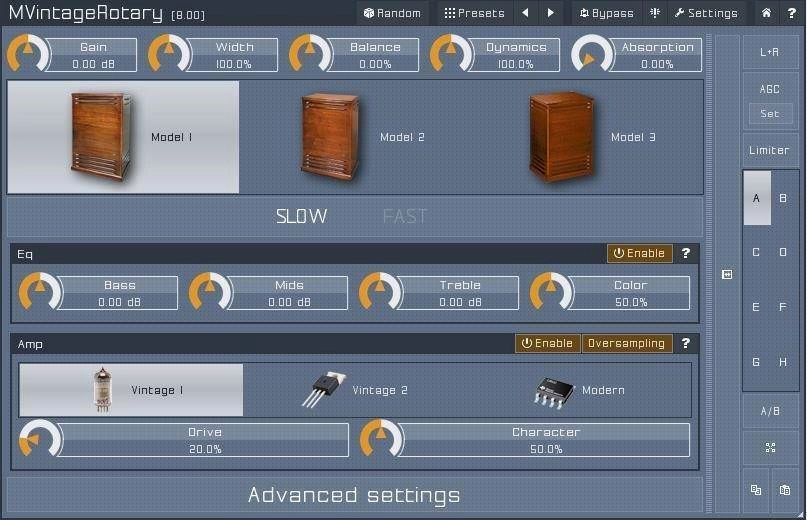807x520 pixels.
Task: Select preset slot E
Action: pyautogui.click(x=757, y=307)
